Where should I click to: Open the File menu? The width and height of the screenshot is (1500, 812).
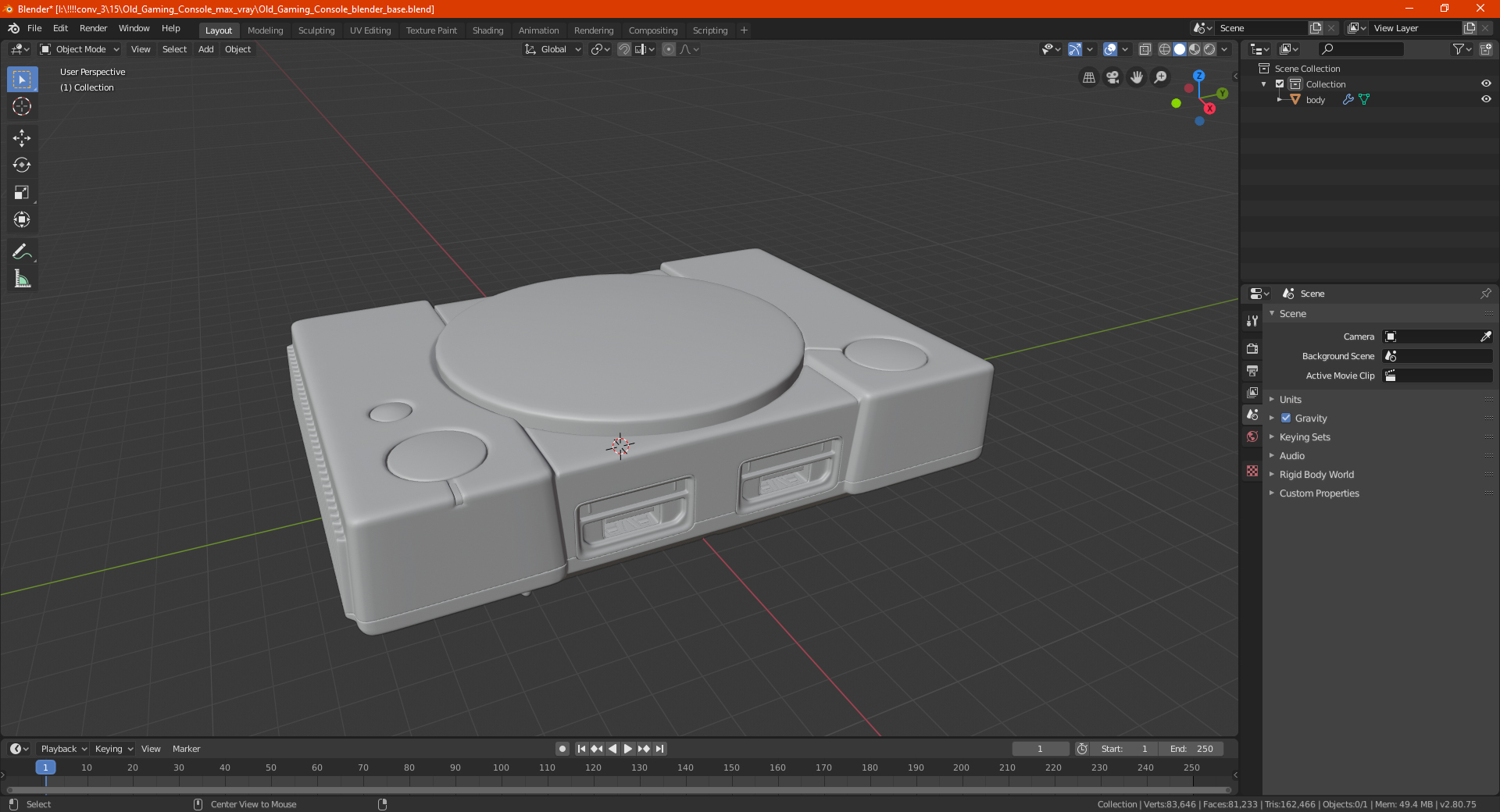click(x=34, y=28)
